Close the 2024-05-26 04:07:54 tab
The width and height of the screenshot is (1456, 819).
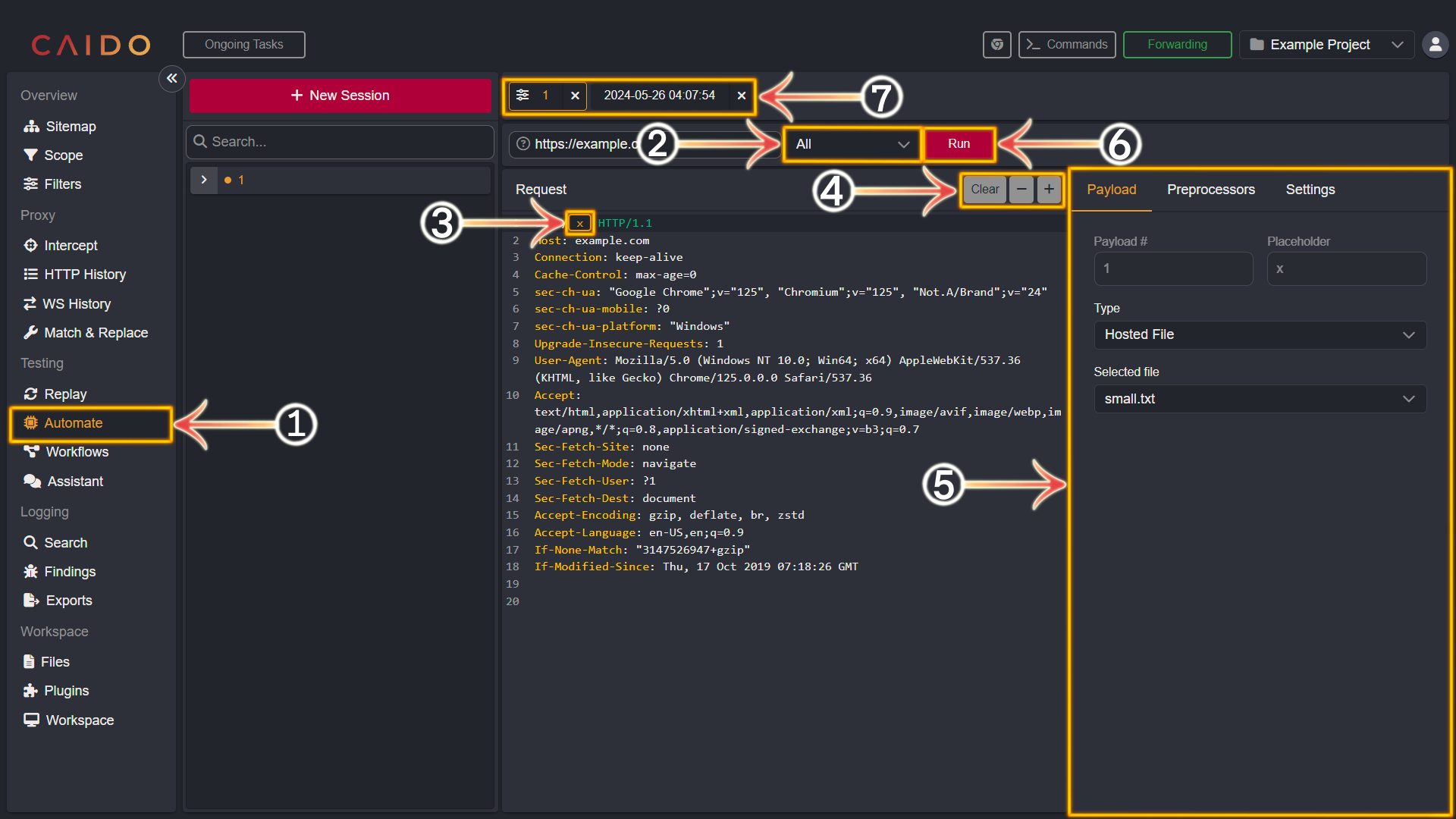point(742,96)
